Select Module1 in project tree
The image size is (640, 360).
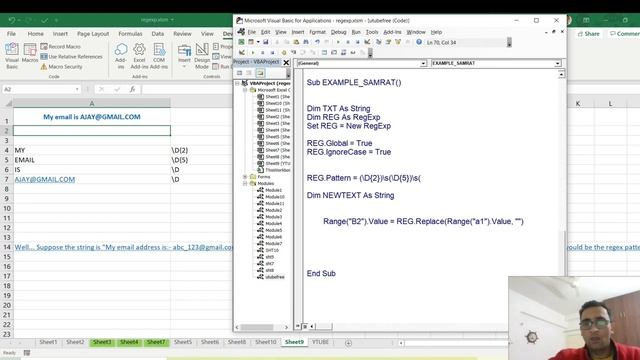click(x=273, y=190)
